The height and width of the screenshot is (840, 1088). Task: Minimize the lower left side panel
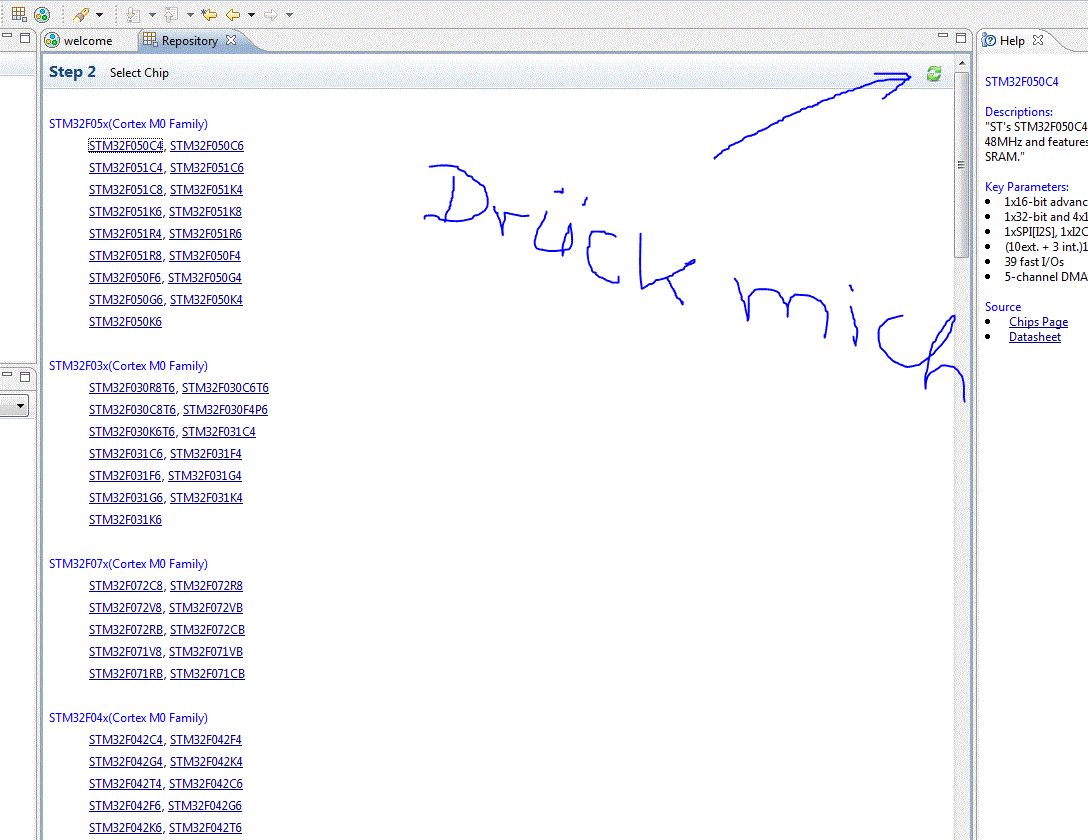[7, 375]
